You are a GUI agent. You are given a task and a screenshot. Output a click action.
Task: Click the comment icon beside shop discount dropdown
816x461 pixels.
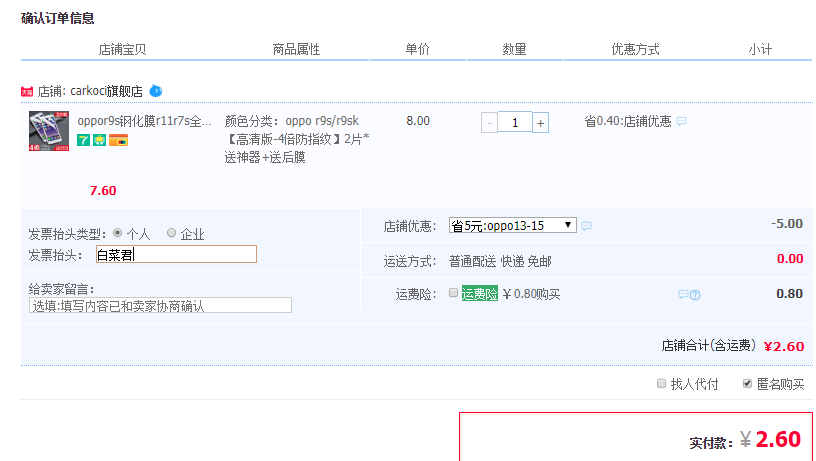586,226
